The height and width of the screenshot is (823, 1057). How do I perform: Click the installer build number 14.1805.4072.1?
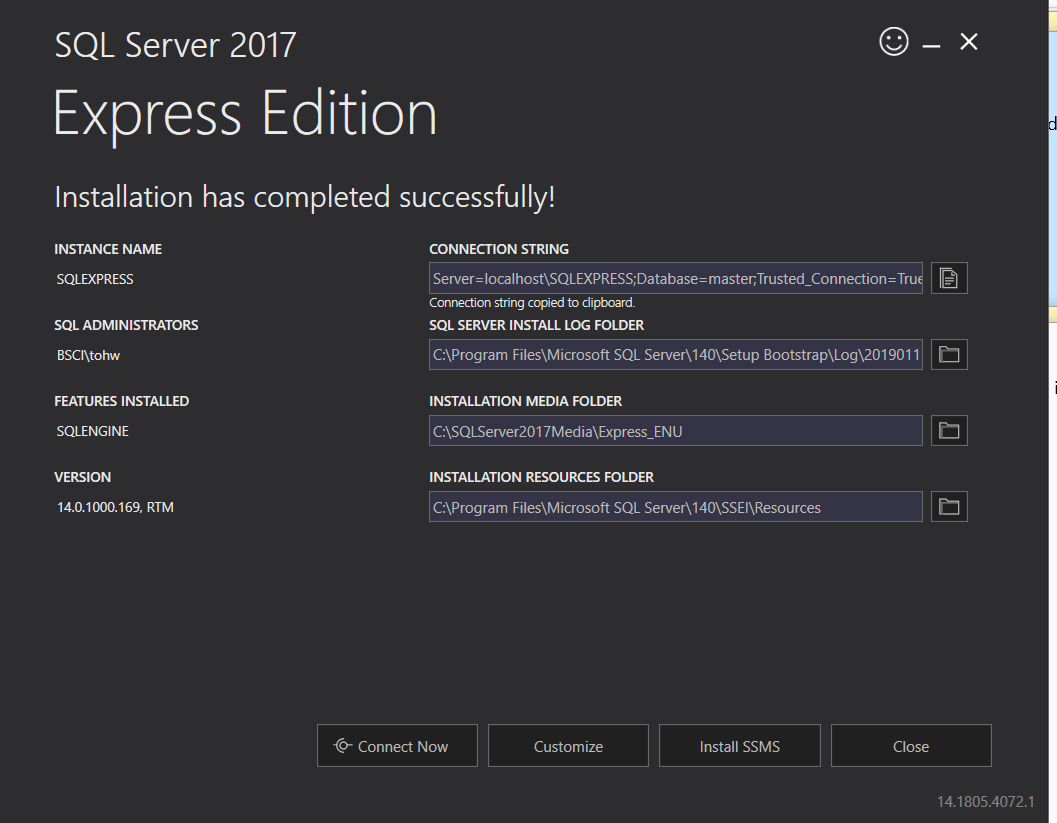(986, 801)
